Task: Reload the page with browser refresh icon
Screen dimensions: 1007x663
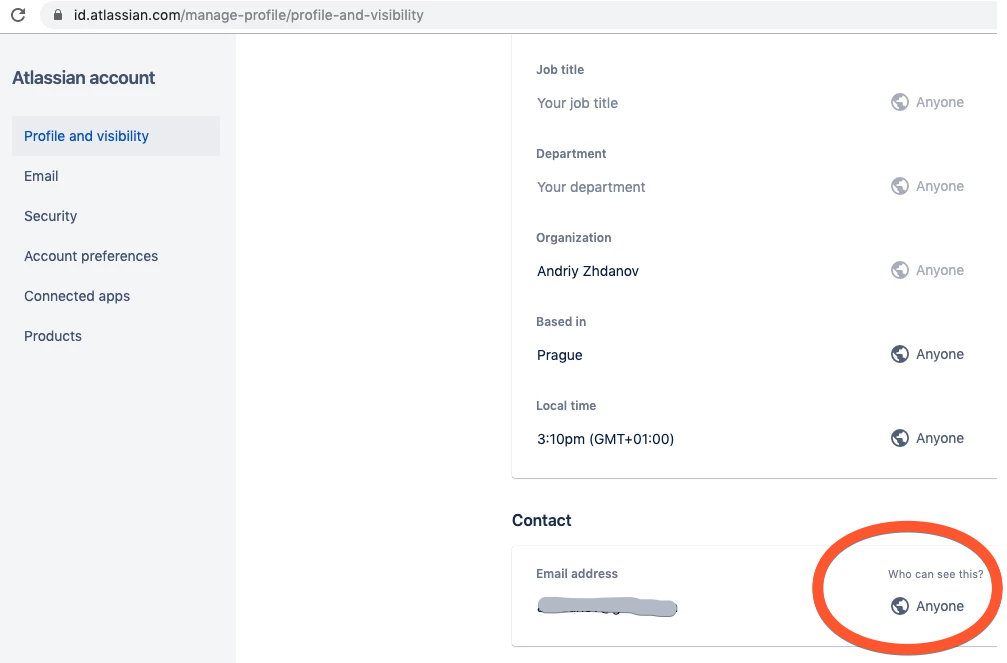Action: click(x=18, y=15)
